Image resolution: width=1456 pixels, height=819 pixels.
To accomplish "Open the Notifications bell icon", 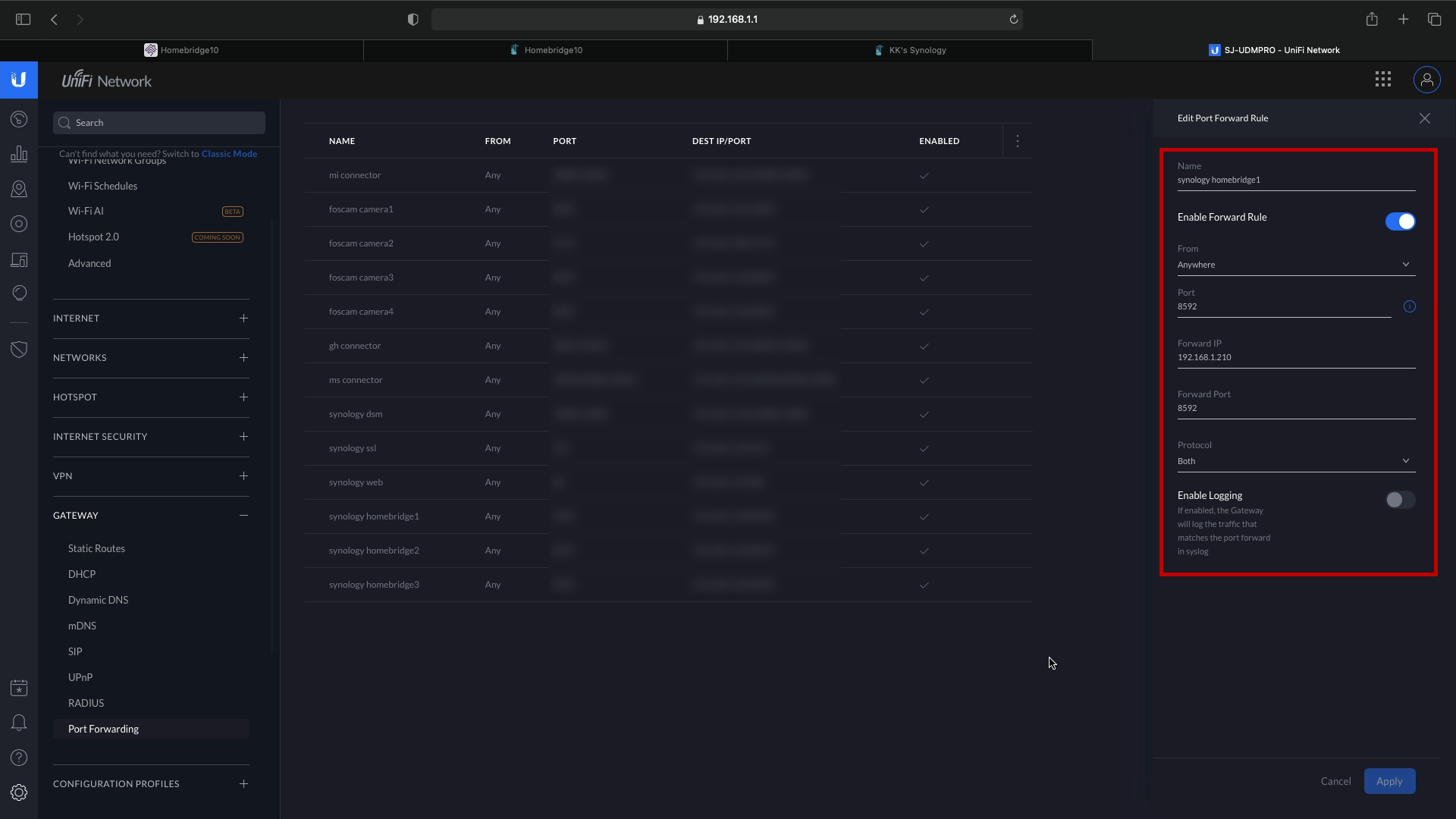I will point(19,723).
